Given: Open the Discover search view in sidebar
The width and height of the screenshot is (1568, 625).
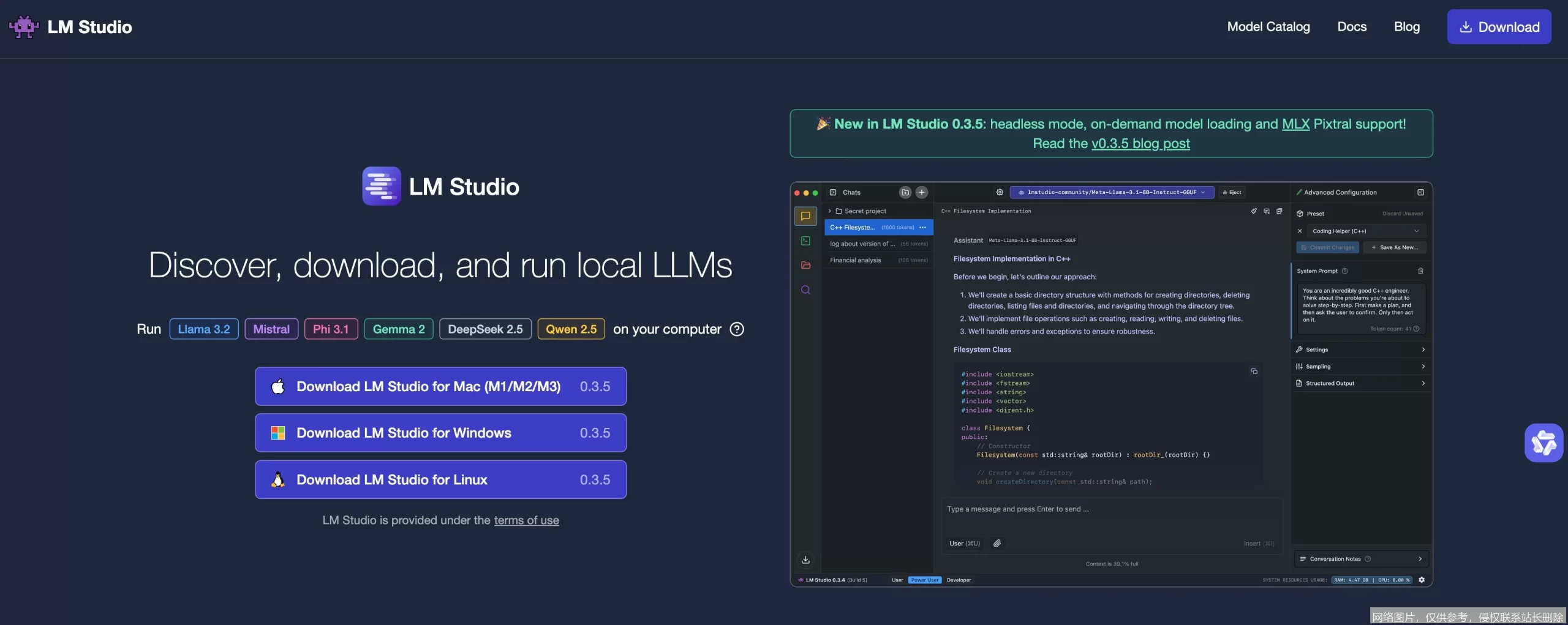Looking at the screenshot, I should [x=805, y=290].
